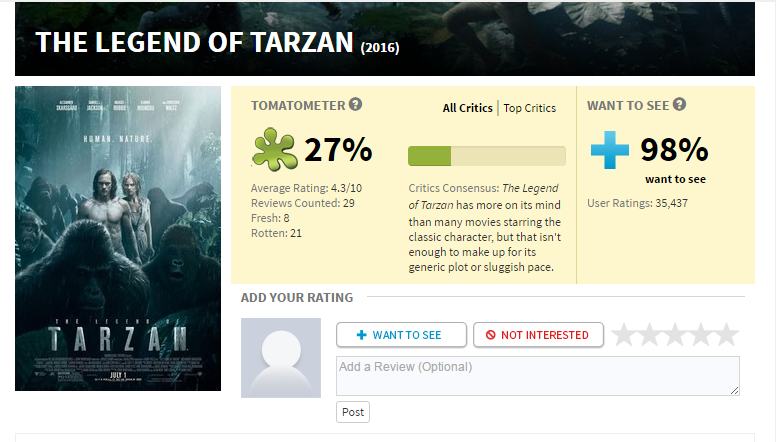Click the large blue plus icon

click(x=610, y=150)
